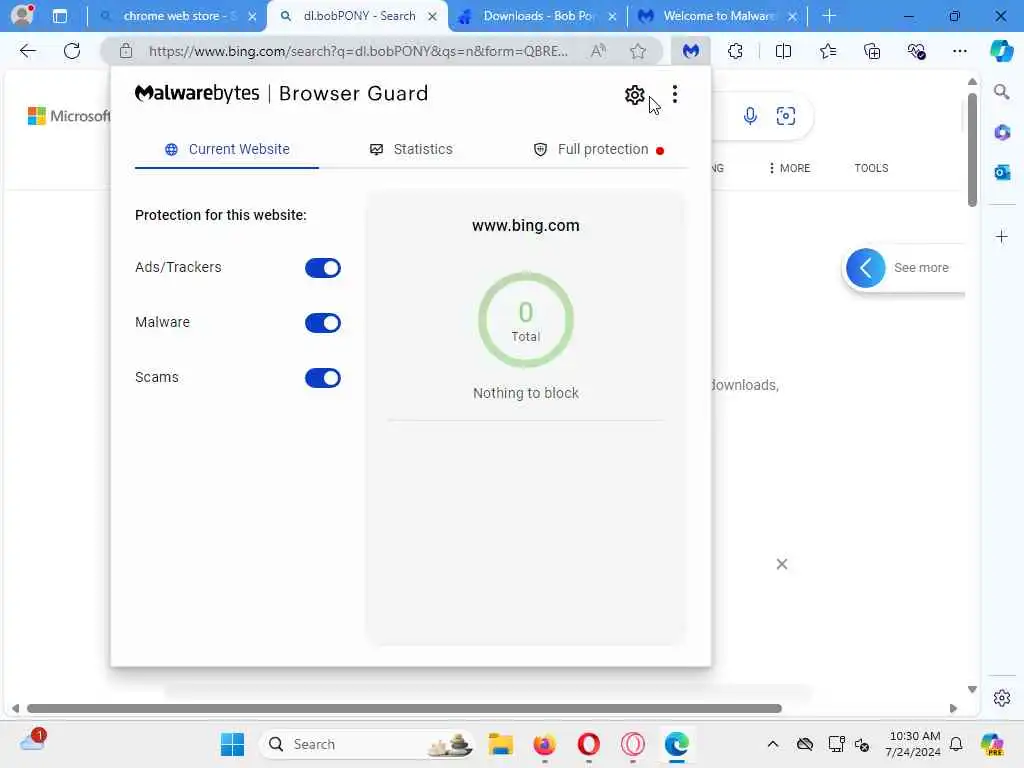Add page to favorites star icon
Viewport: 1024px width, 768px height.
point(638,51)
